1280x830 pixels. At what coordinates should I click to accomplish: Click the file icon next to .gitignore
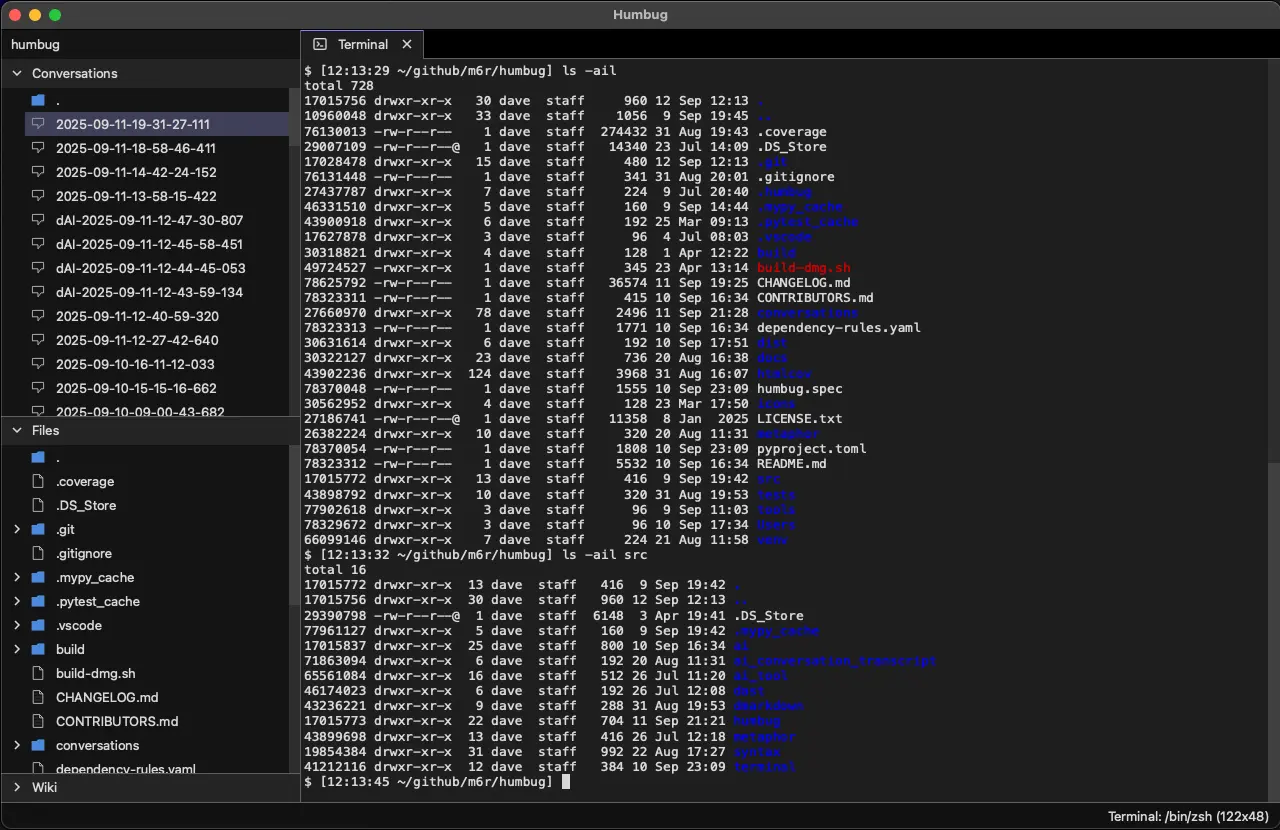coord(38,553)
